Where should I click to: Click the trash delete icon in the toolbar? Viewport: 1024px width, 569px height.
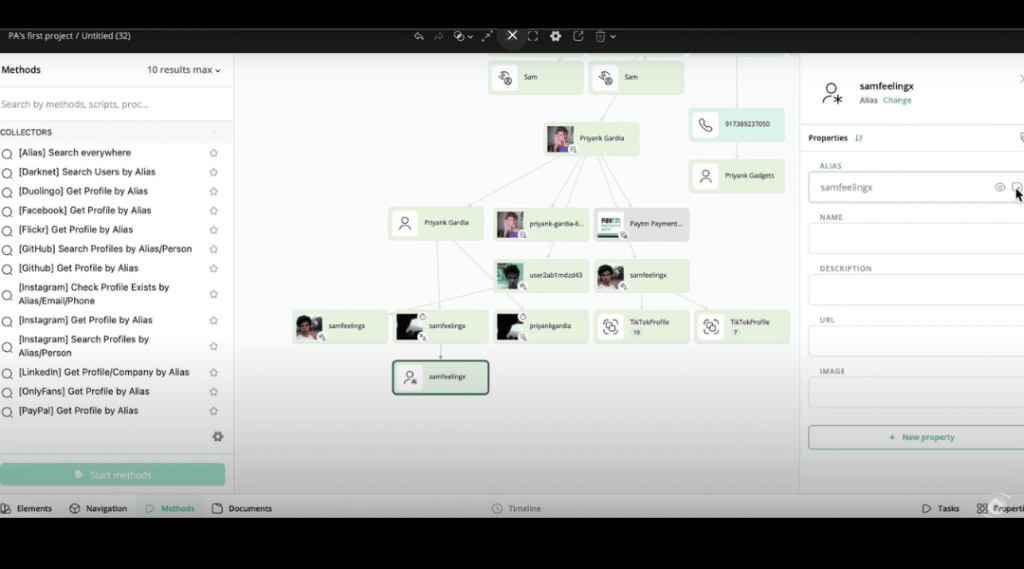pyautogui.click(x=600, y=36)
